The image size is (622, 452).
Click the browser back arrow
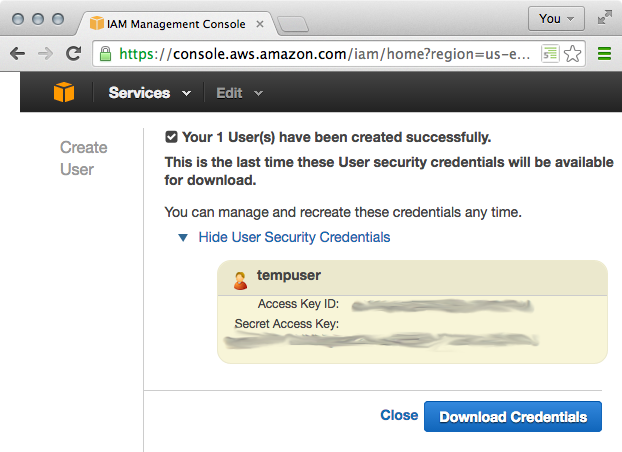point(17,54)
